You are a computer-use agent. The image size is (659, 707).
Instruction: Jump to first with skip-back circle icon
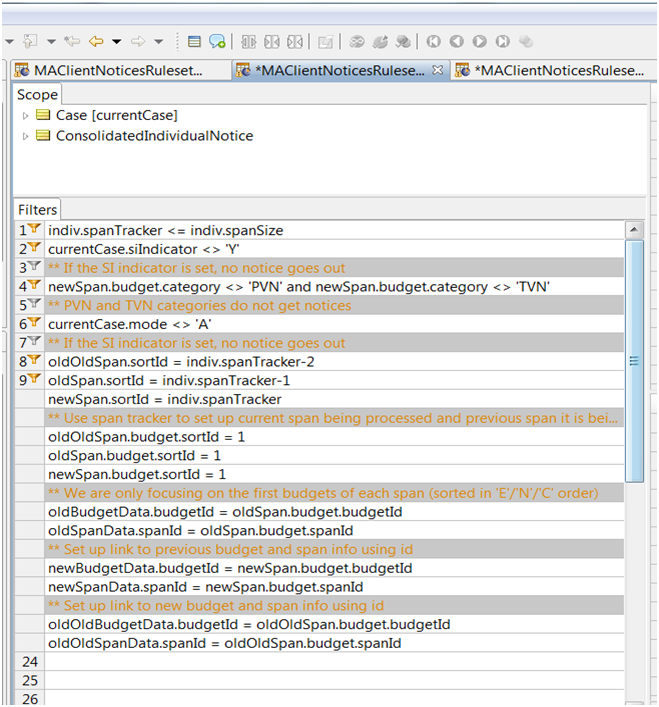pyautogui.click(x=434, y=41)
